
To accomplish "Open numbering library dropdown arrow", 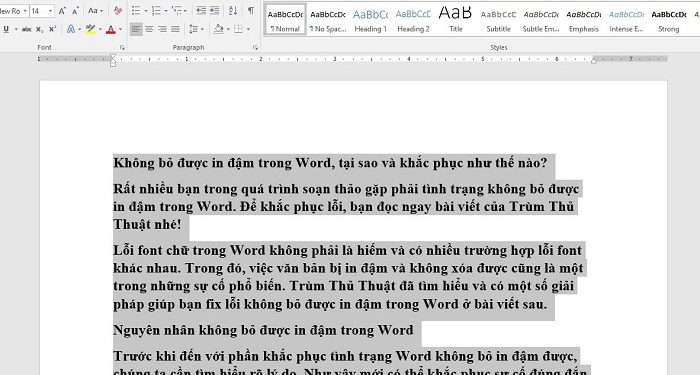I will pyautogui.click(x=166, y=11).
